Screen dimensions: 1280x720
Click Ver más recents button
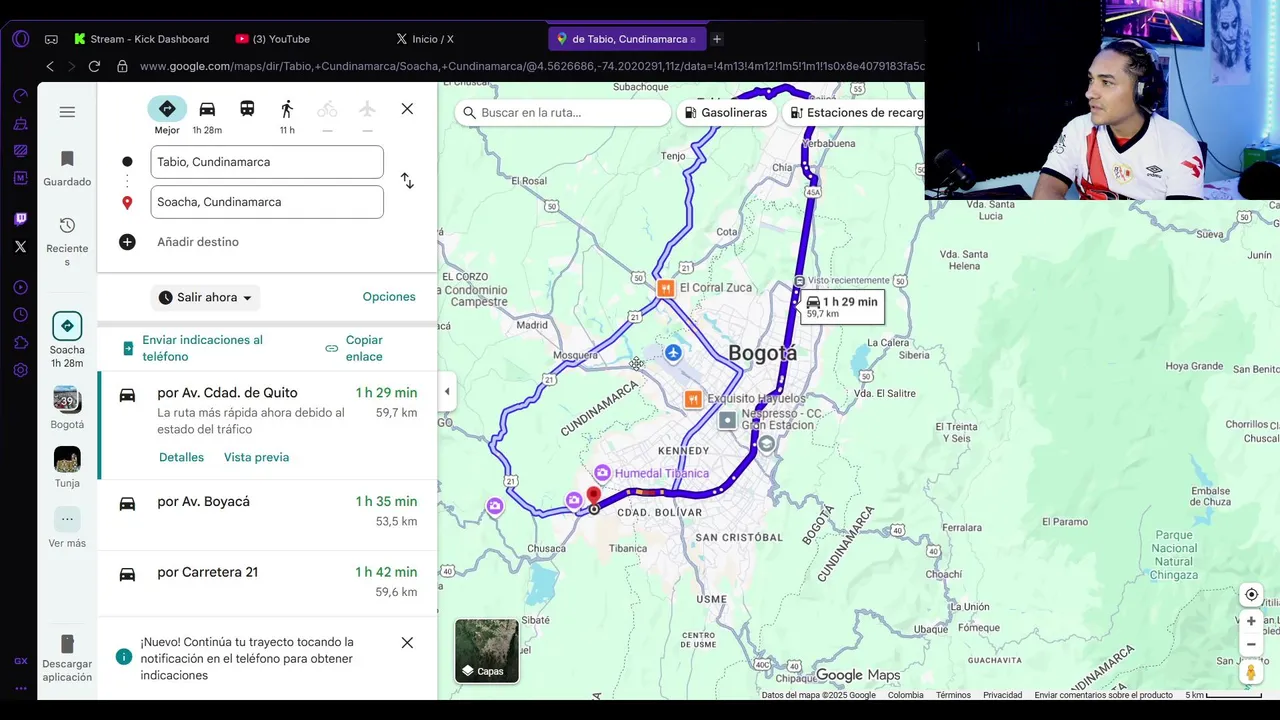pyautogui.click(x=67, y=528)
